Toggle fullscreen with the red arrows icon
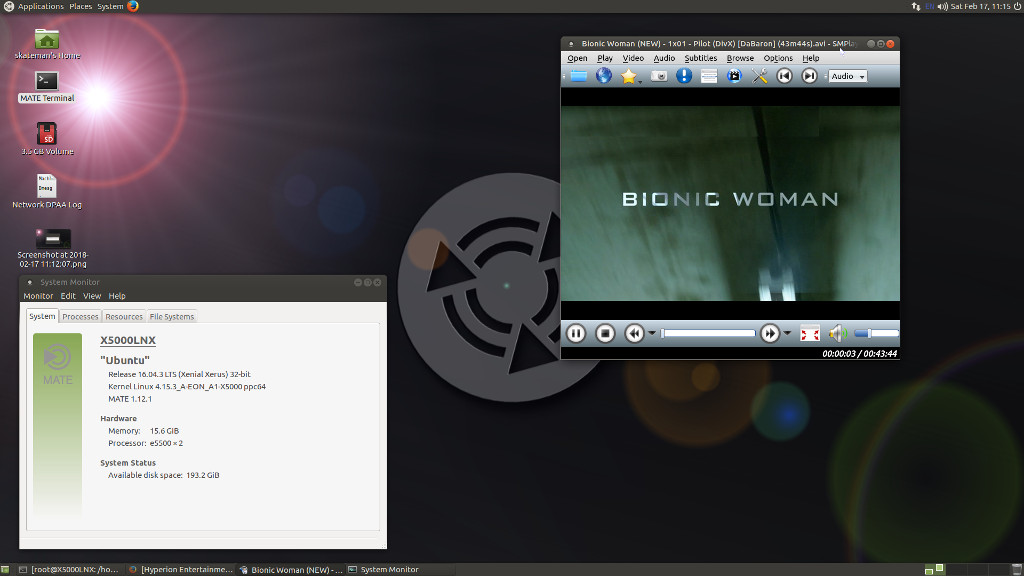Screen dimensions: 1024x576 (810, 334)
